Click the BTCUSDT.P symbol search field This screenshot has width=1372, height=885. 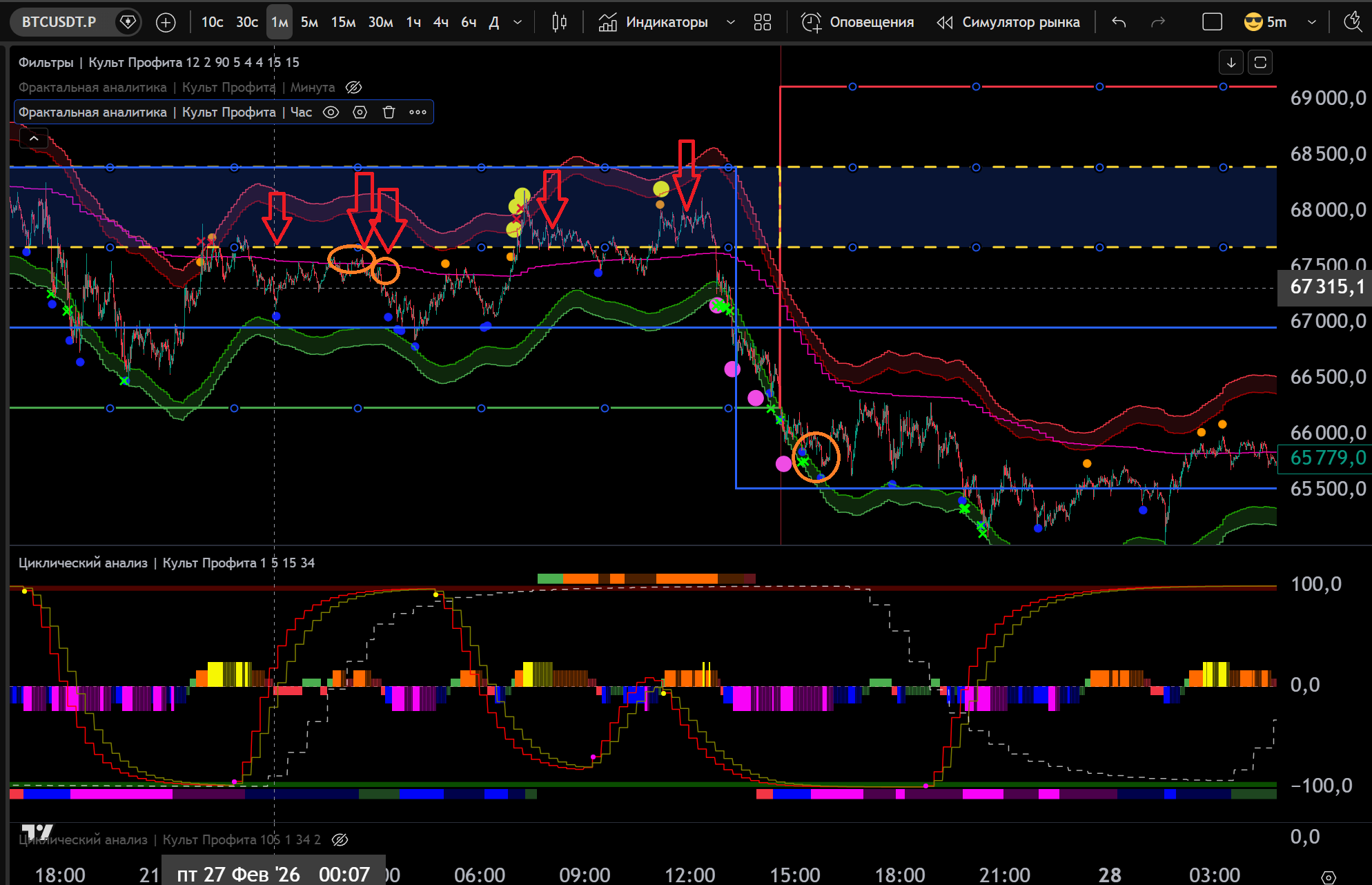click(x=59, y=22)
